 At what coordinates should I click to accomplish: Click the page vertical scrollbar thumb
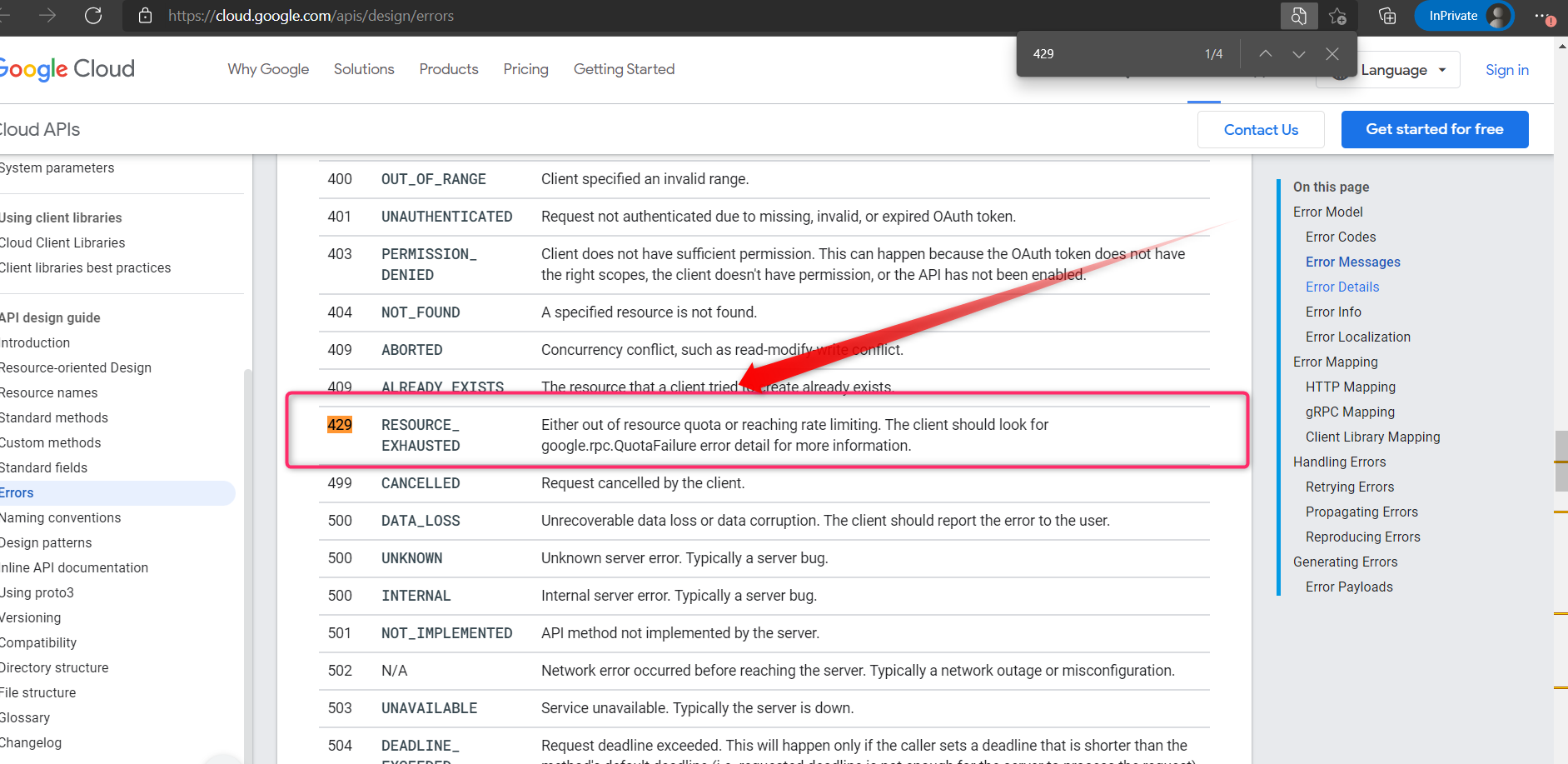[x=1561, y=461]
